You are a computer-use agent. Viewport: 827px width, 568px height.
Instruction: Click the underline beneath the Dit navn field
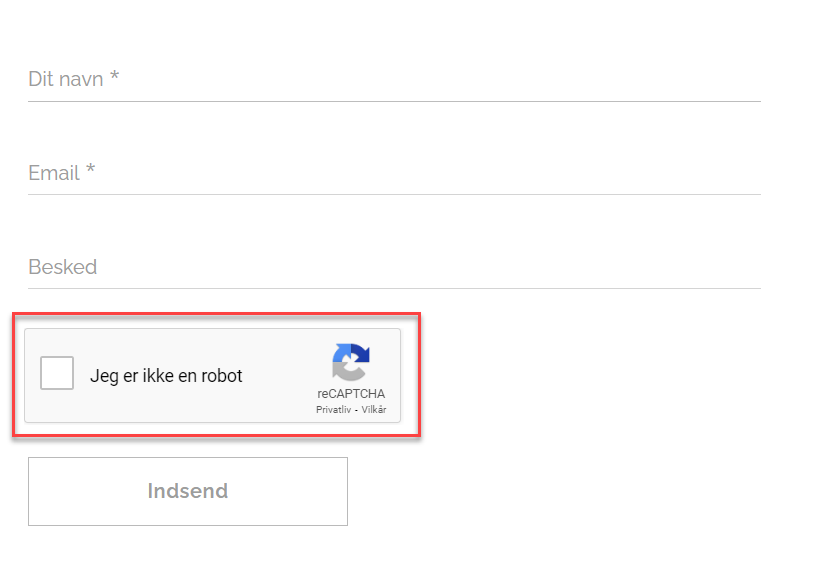[x=394, y=101]
